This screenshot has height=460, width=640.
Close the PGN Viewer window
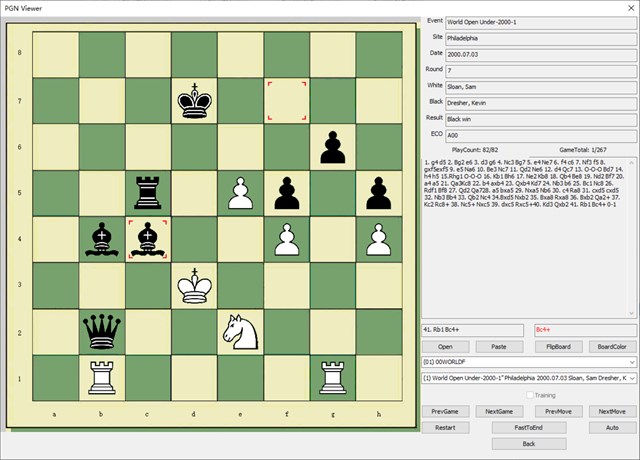click(630, 8)
